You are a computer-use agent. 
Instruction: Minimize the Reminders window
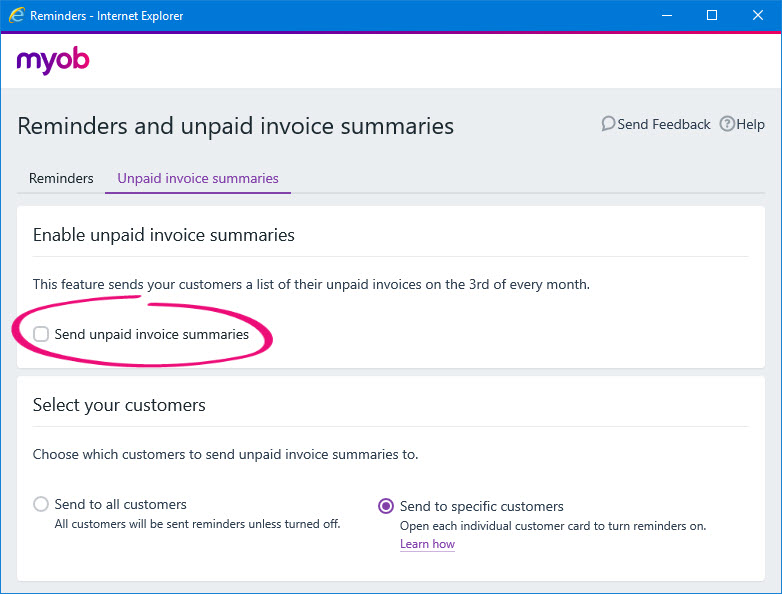click(665, 16)
